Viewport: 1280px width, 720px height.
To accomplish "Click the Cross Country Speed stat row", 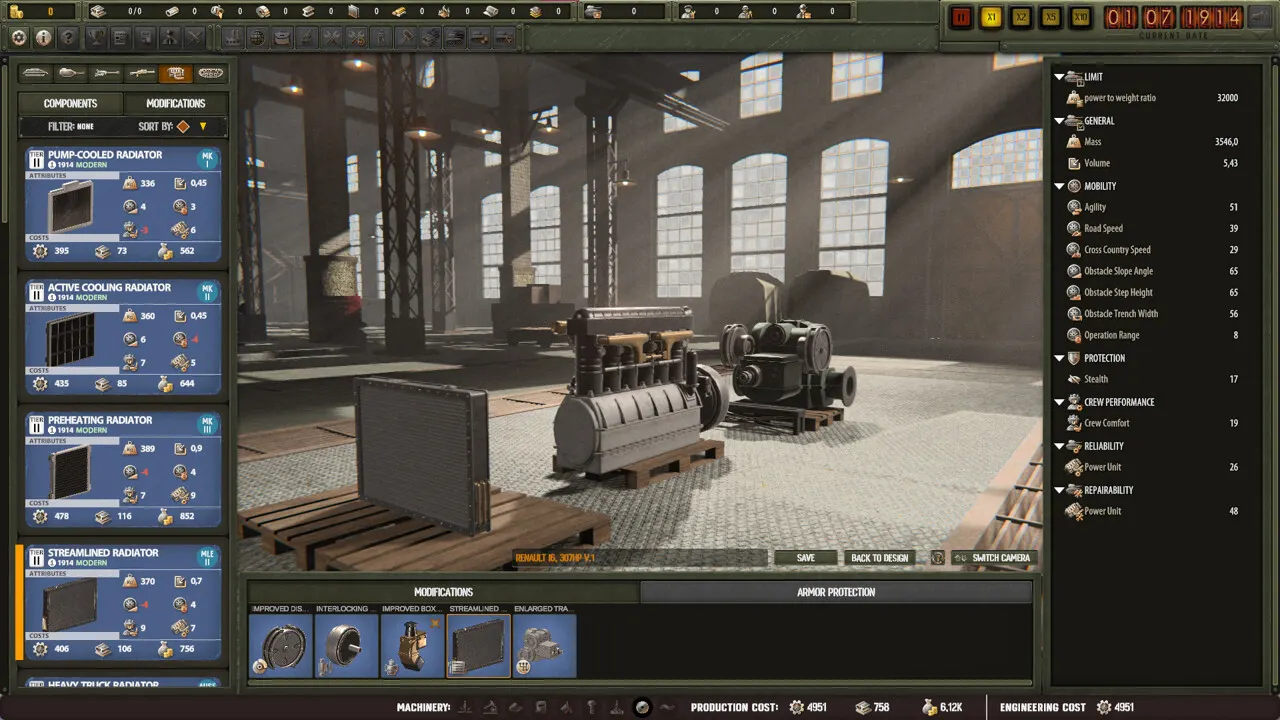I will tap(1153, 250).
